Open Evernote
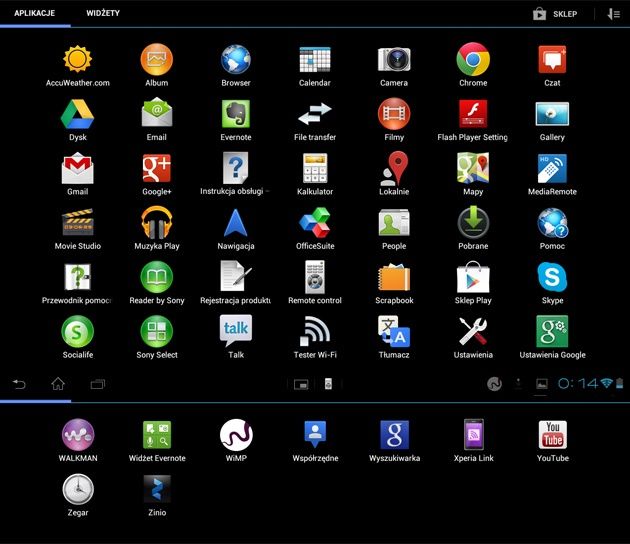The image size is (630, 544). tap(236, 114)
